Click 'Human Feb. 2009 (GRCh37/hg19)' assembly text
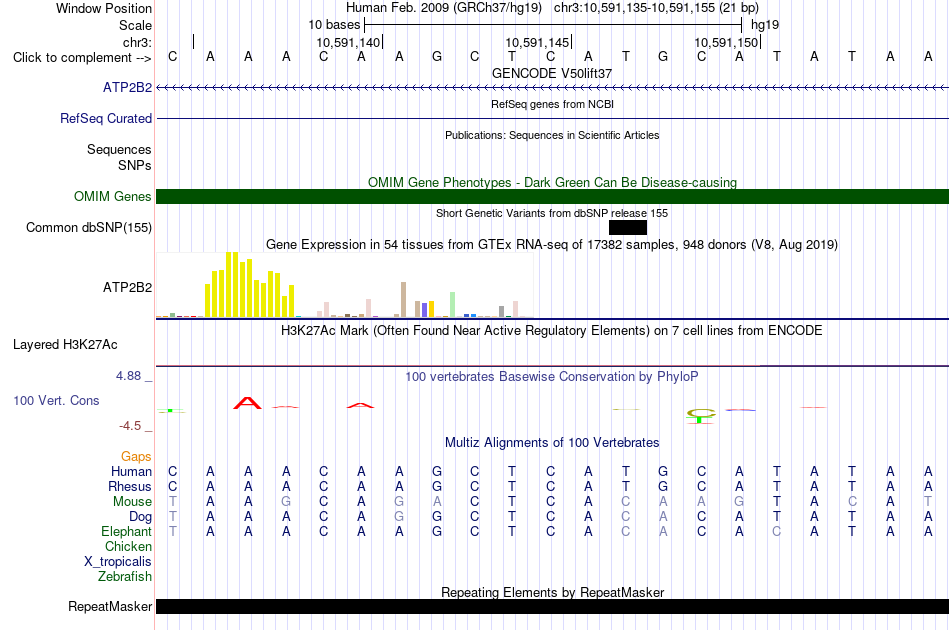This screenshot has height=630, width=950. (443, 8)
